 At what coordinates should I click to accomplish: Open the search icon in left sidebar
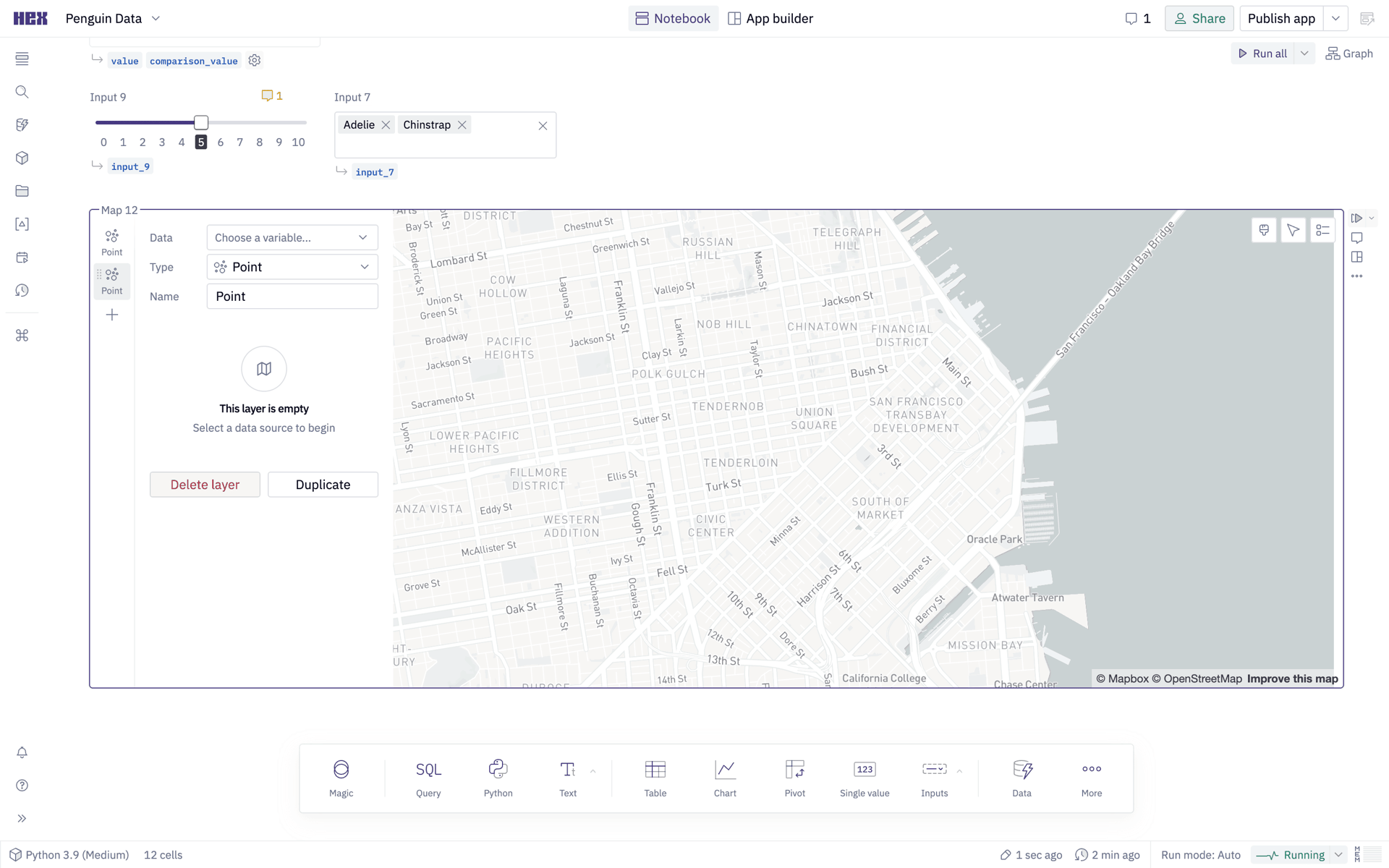[x=22, y=92]
